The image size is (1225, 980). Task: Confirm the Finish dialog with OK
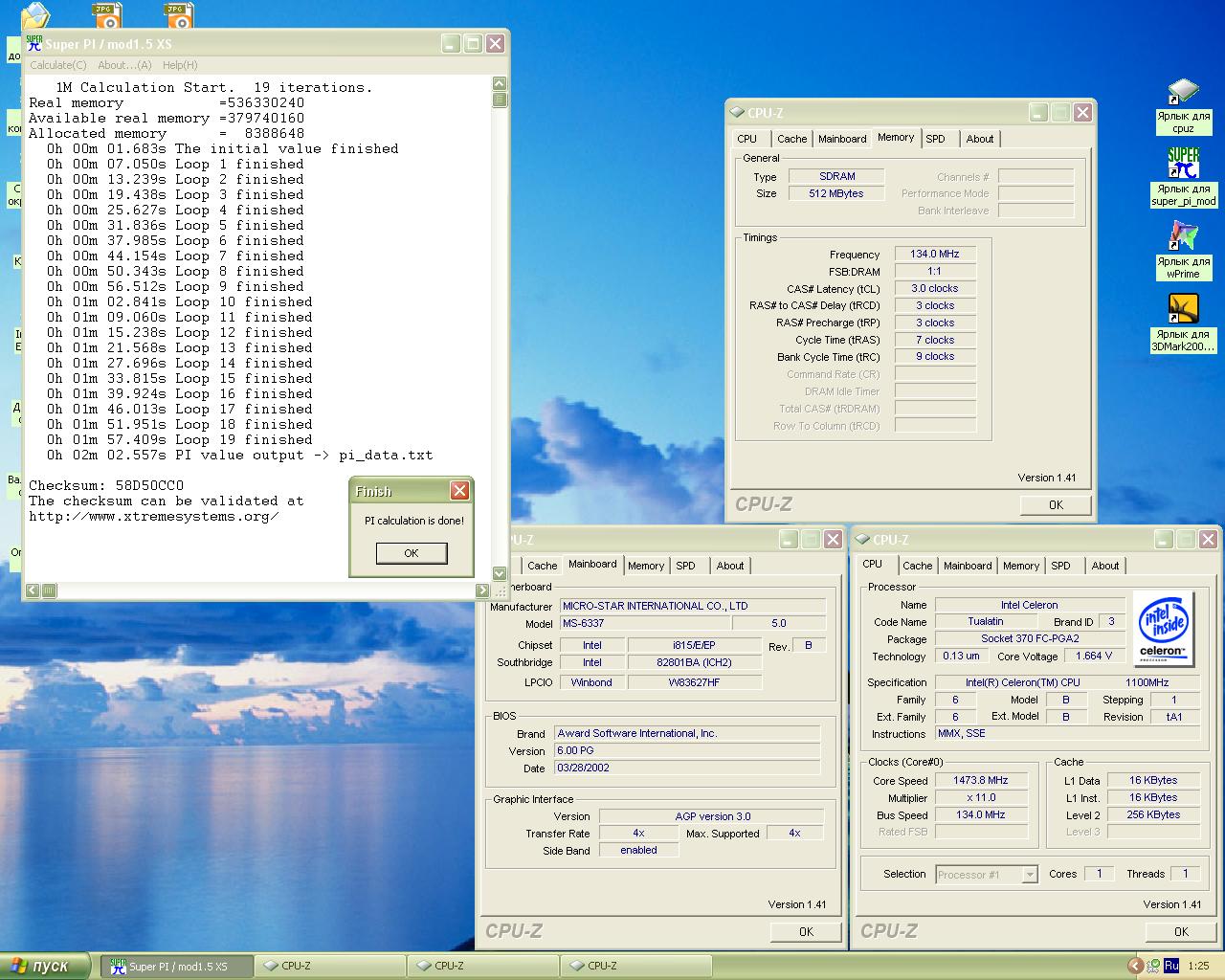coord(412,553)
